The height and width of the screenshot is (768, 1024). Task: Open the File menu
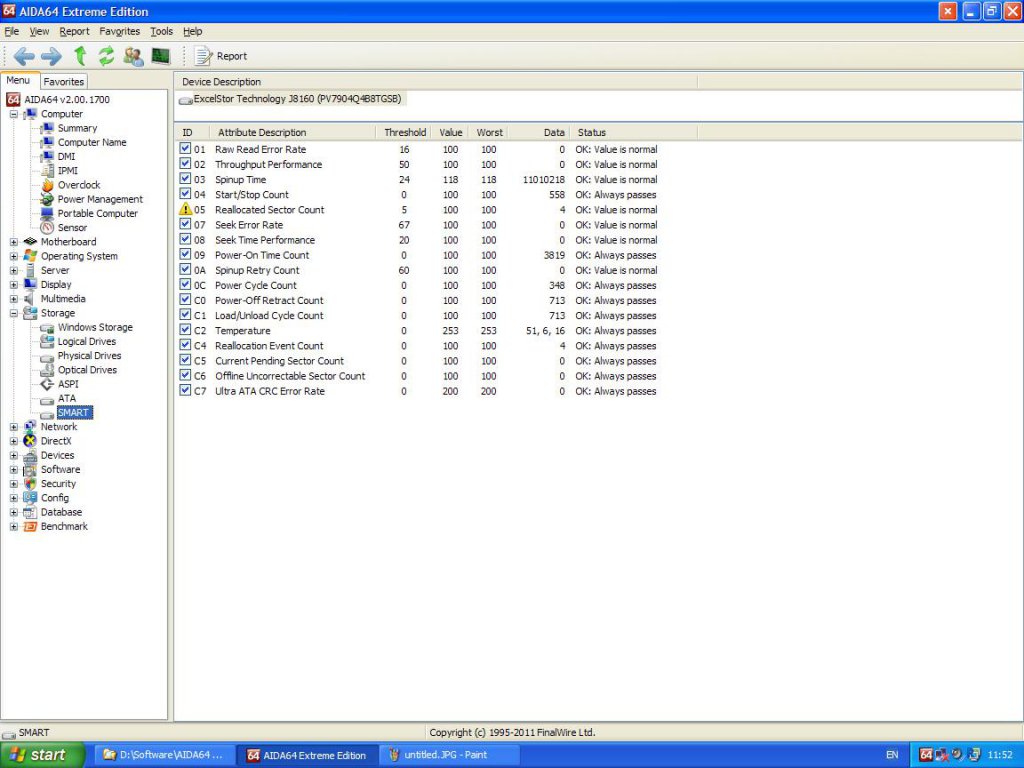[x=12, y=31]
